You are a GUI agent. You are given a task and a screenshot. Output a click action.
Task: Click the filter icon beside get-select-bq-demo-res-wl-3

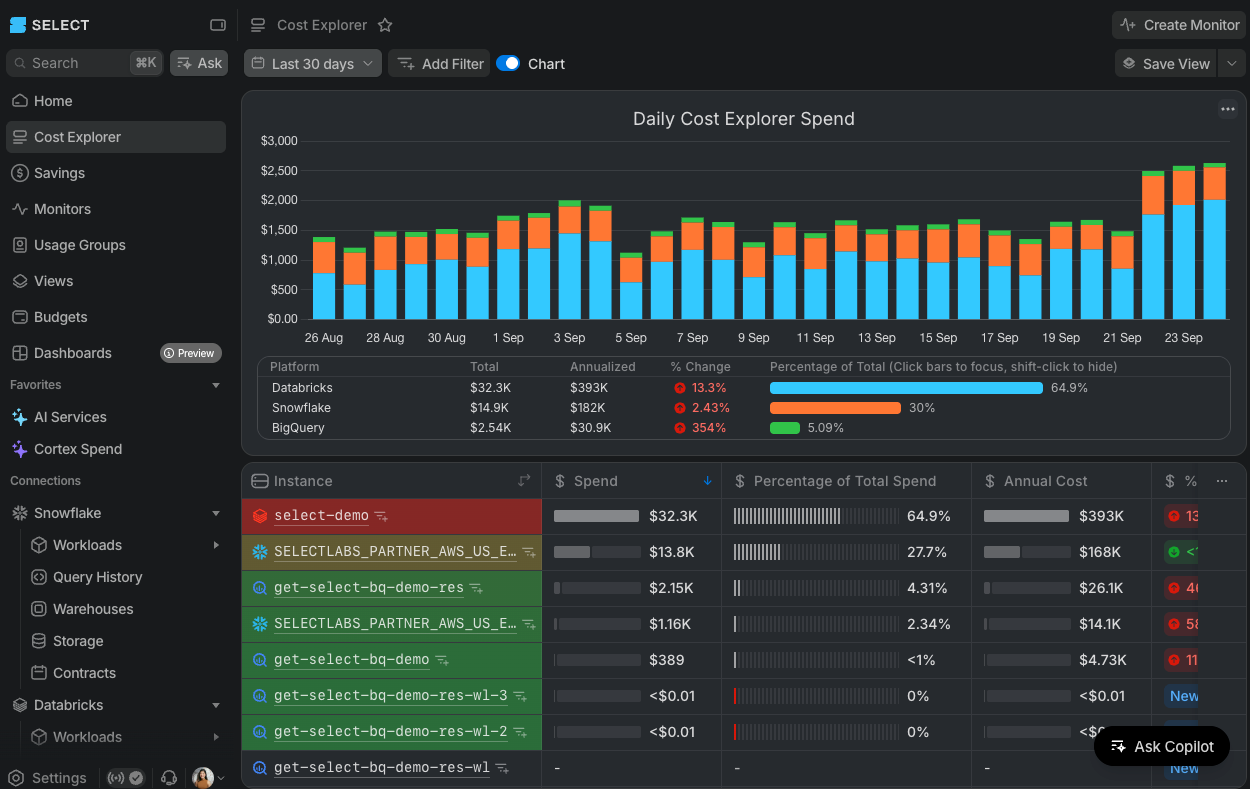pyautogui.click(x=520, y=696)
